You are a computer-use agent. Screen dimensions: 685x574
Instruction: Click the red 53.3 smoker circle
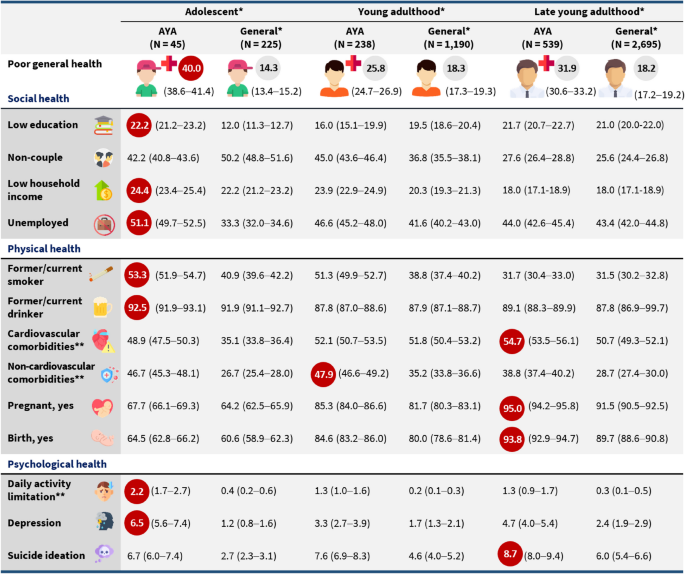[x=137, y=275]
